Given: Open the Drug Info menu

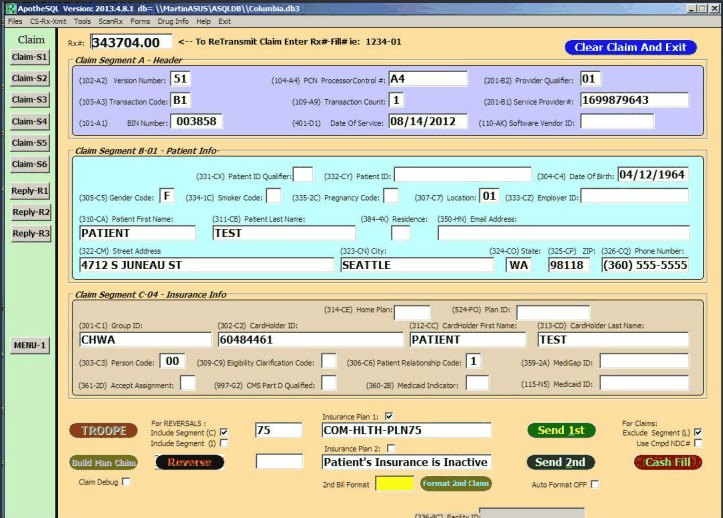Looking at the screenshot, I should point(173,20).
